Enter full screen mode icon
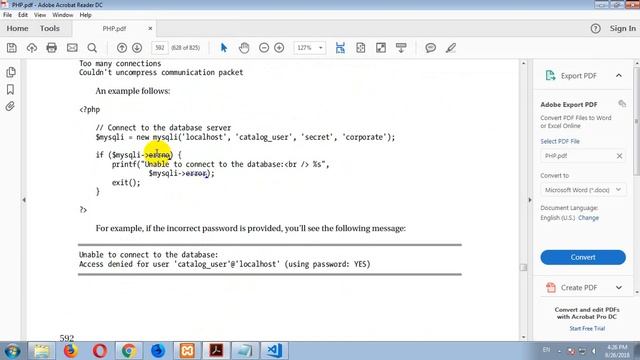Image resolution: width=640 pixels, height=360 pixels. (381, 48)
